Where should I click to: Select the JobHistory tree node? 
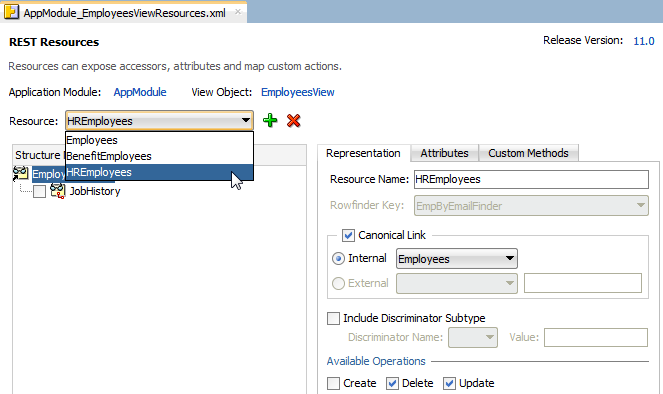point(95,191)
